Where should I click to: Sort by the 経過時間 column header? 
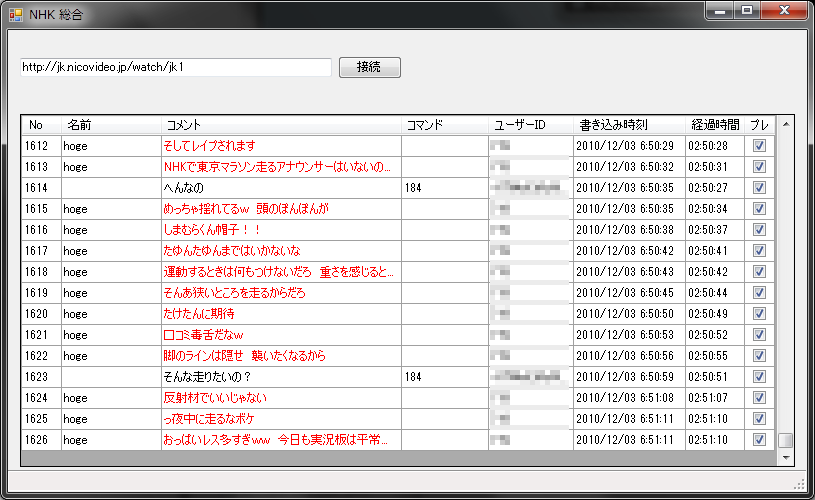click(x=715, y=125)
